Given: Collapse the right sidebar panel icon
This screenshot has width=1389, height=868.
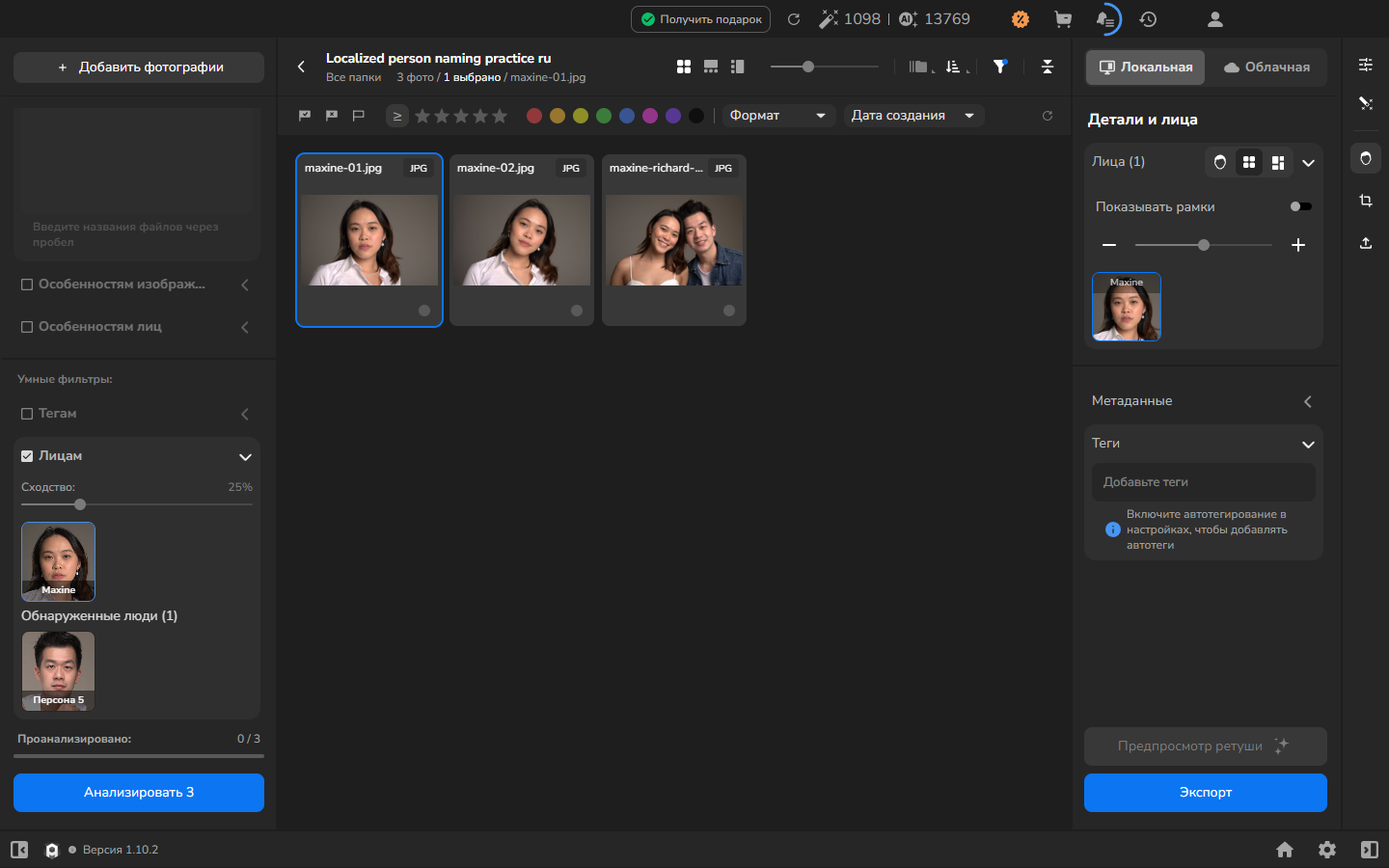Looking at the screenshot, I should pos(1370,850).
